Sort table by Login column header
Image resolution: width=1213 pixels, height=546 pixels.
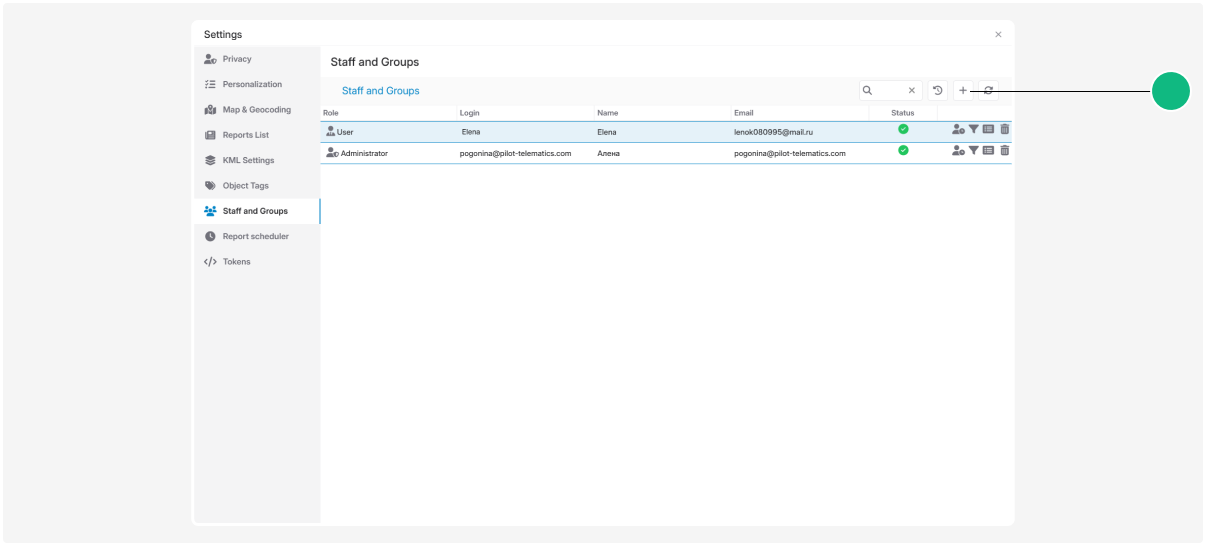pyautogui.click(x=470, y=113)
